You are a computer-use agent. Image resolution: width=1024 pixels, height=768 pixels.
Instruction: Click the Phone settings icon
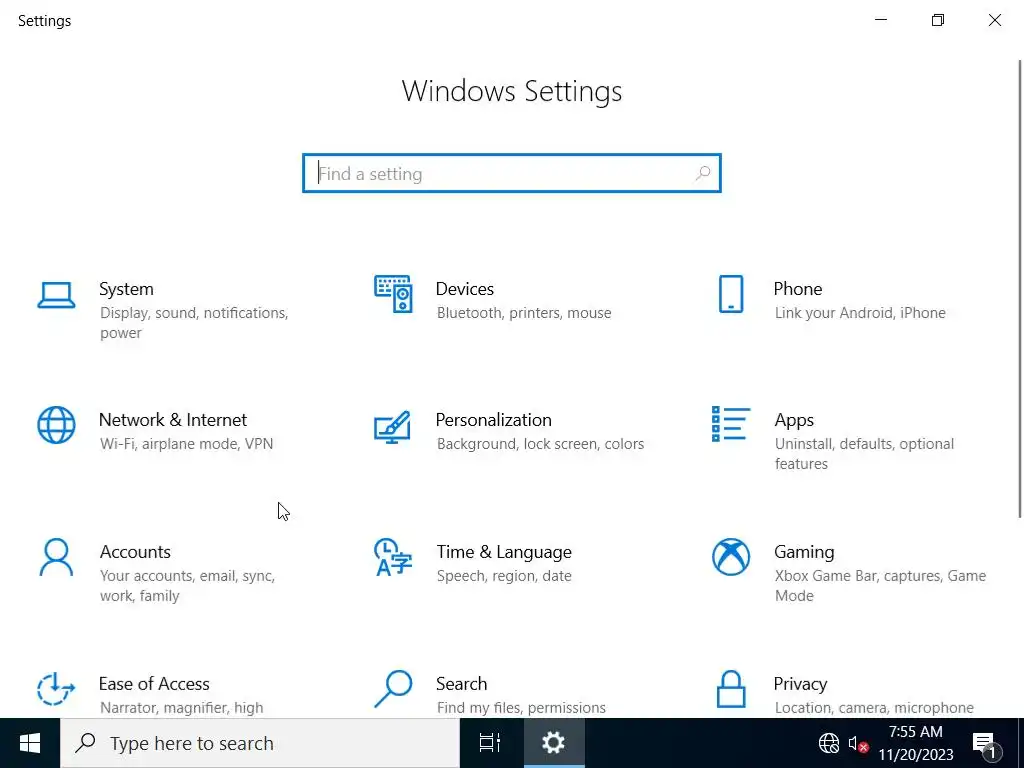(x=731, y=294)
